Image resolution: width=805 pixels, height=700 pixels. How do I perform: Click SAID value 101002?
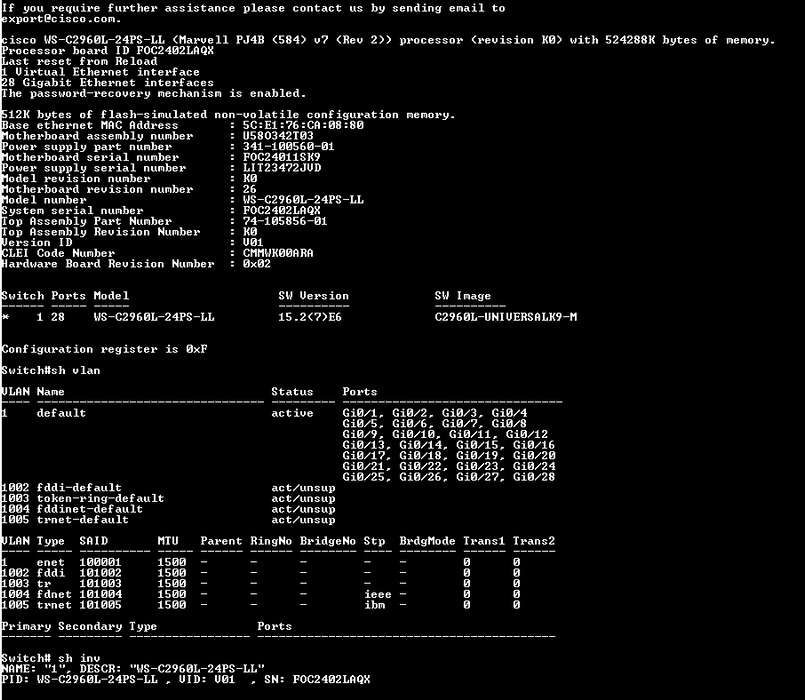101,574
